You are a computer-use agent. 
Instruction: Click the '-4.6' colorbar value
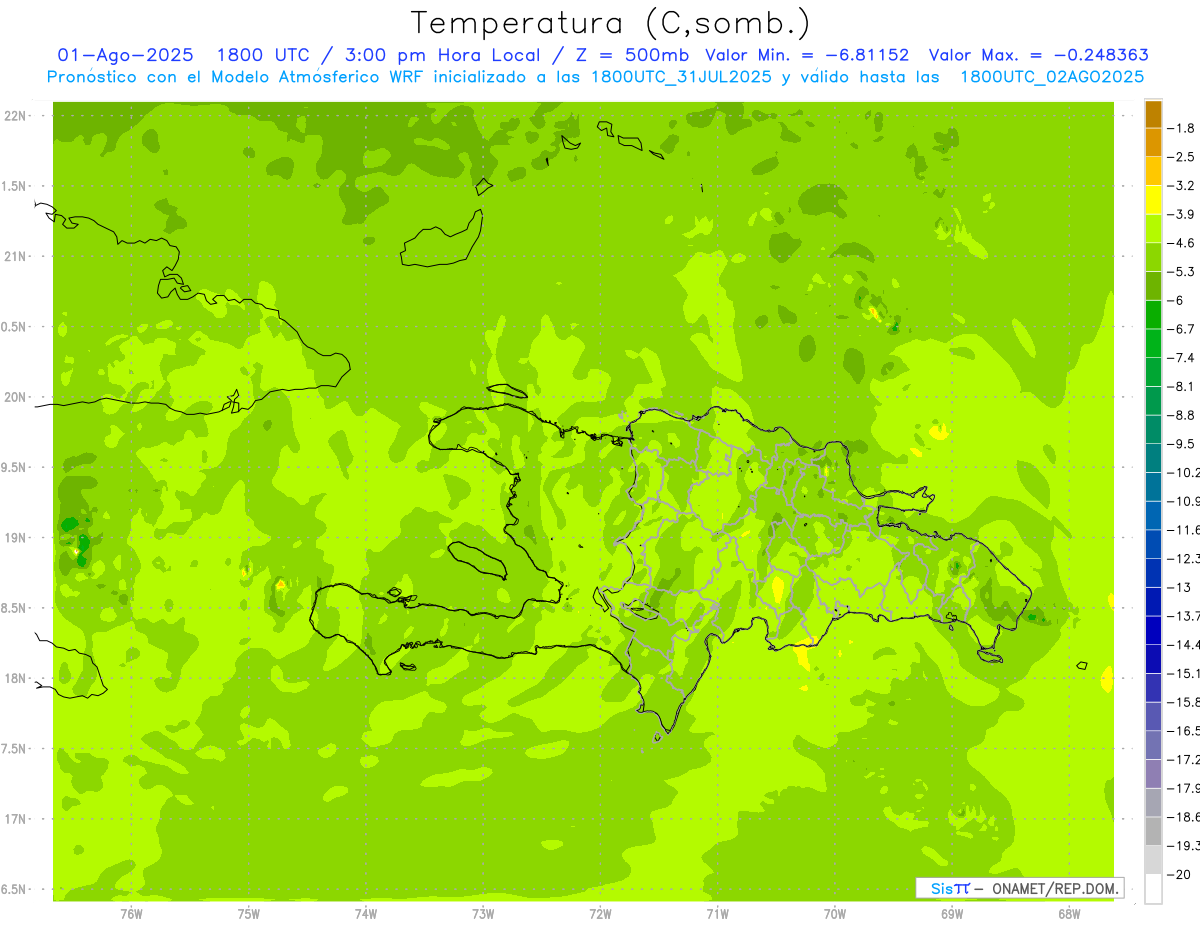pyautogui.click(x=1181, y=243)
